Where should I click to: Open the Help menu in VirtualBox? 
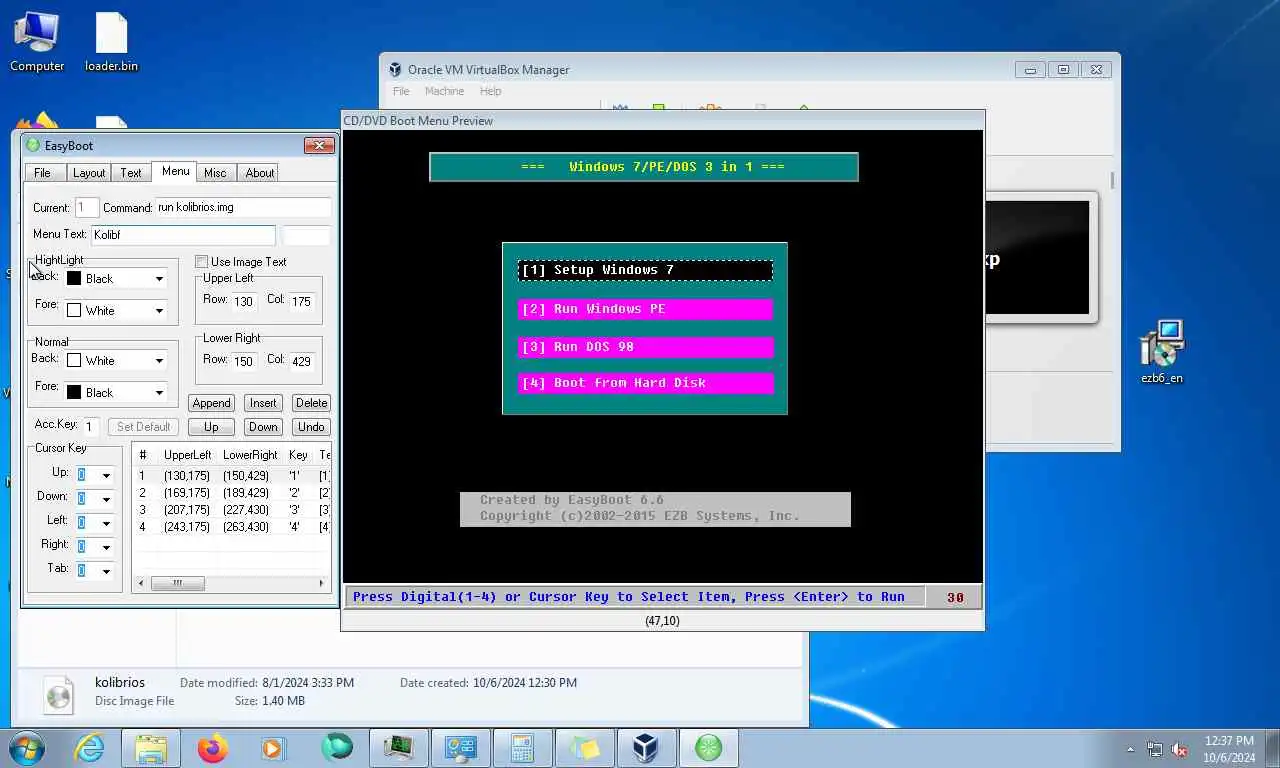pyautogui.click(x=490, y=91)
